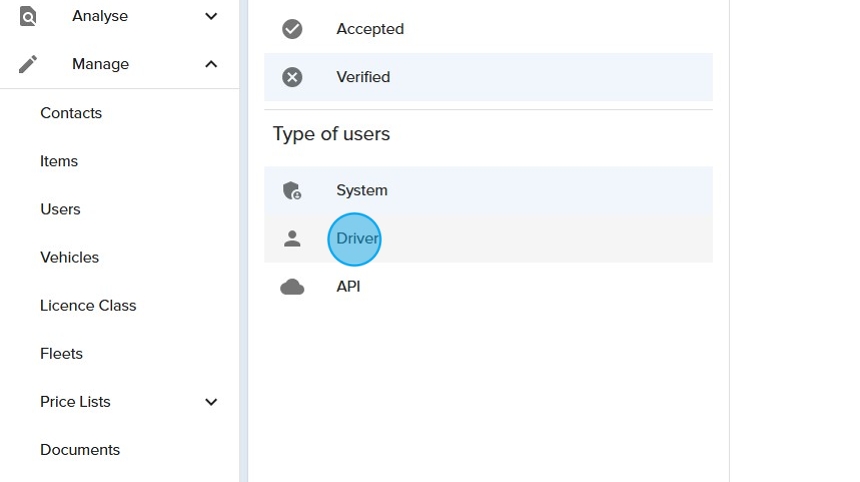860x482 pixels.
Task: Click the Analyse magnifier icon
Action: 28,16
